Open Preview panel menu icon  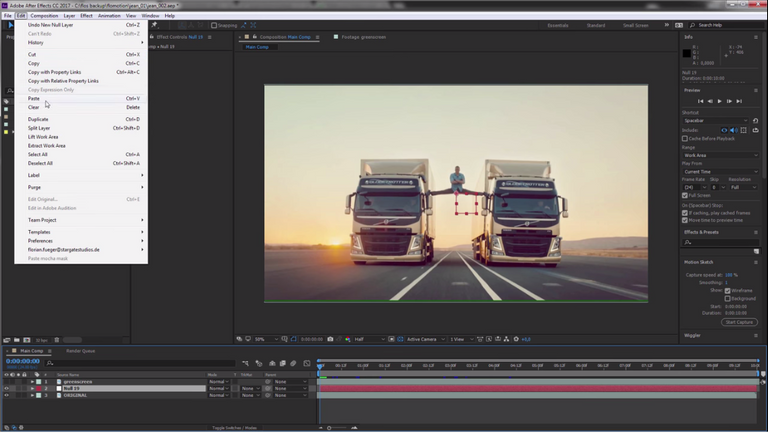tap(756, 91)
